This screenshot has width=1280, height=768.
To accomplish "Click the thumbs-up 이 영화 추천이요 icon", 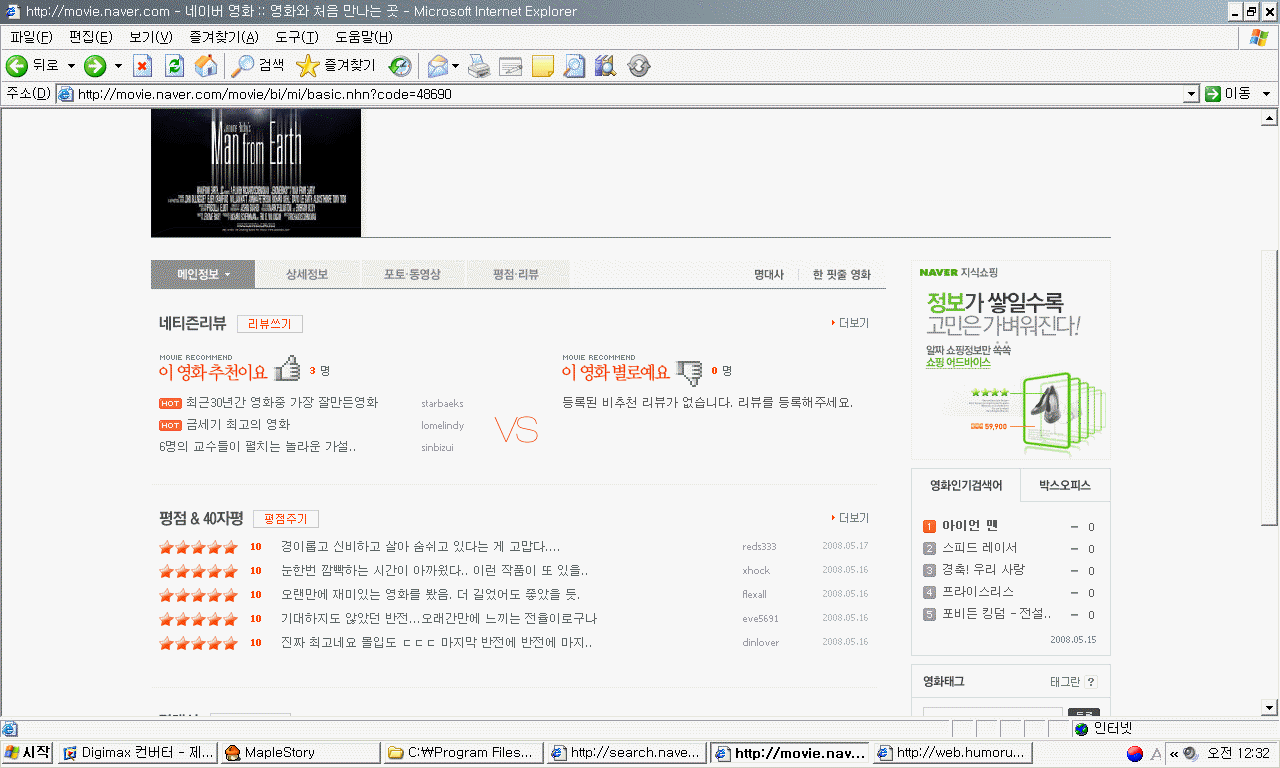I will tap(287, 370).
